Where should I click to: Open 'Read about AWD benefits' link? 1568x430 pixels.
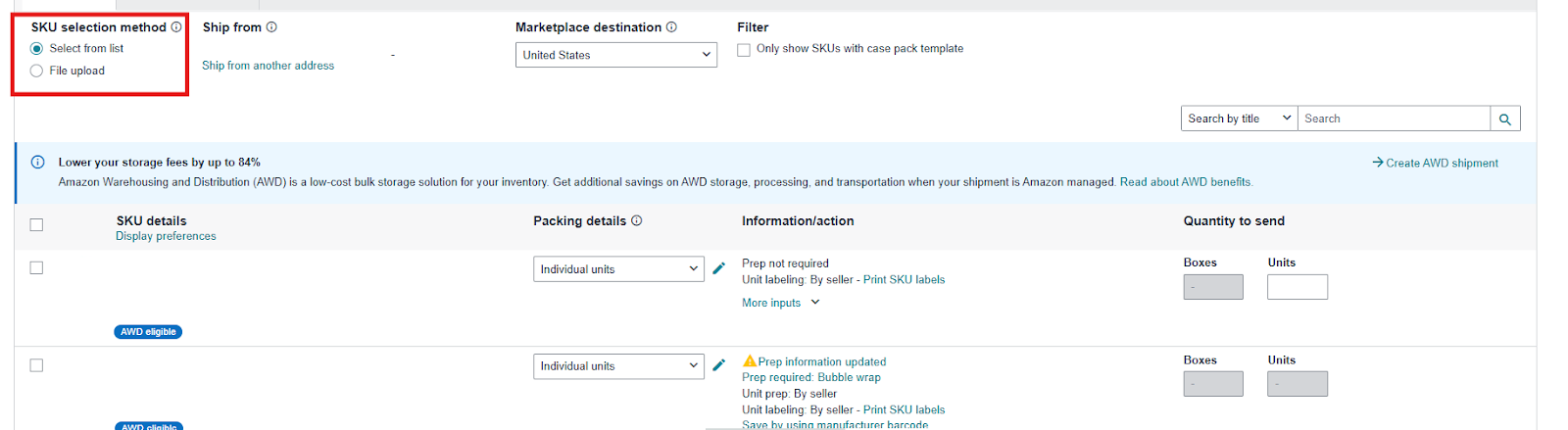pos(1186,182)
